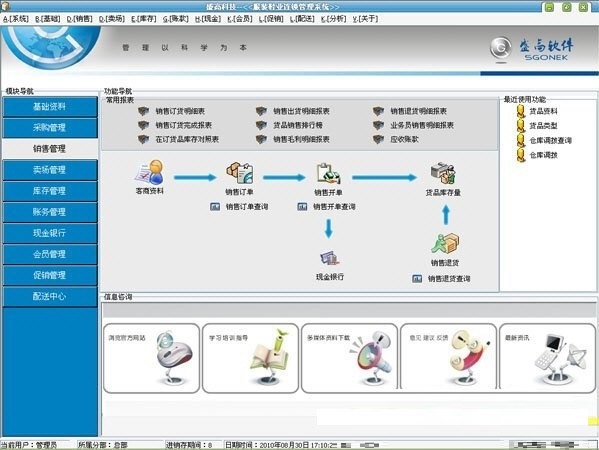The height and width of the screenshot is (450, 599).
Task: Open the L.[配送] menu
Action: pyautogui.click(x=302, y=19)
